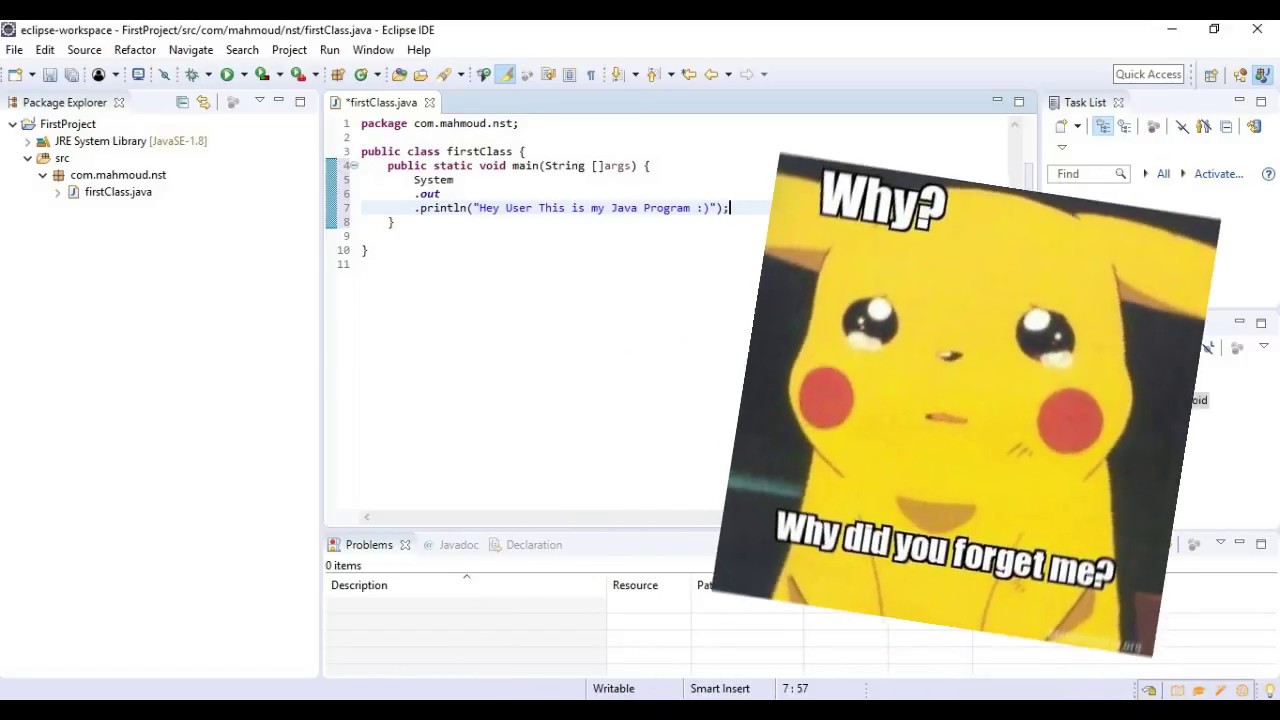Screen dimensions: 1280x720
Task: Toggle Hide Completed Tasks icon
Action: [1182, 126]
